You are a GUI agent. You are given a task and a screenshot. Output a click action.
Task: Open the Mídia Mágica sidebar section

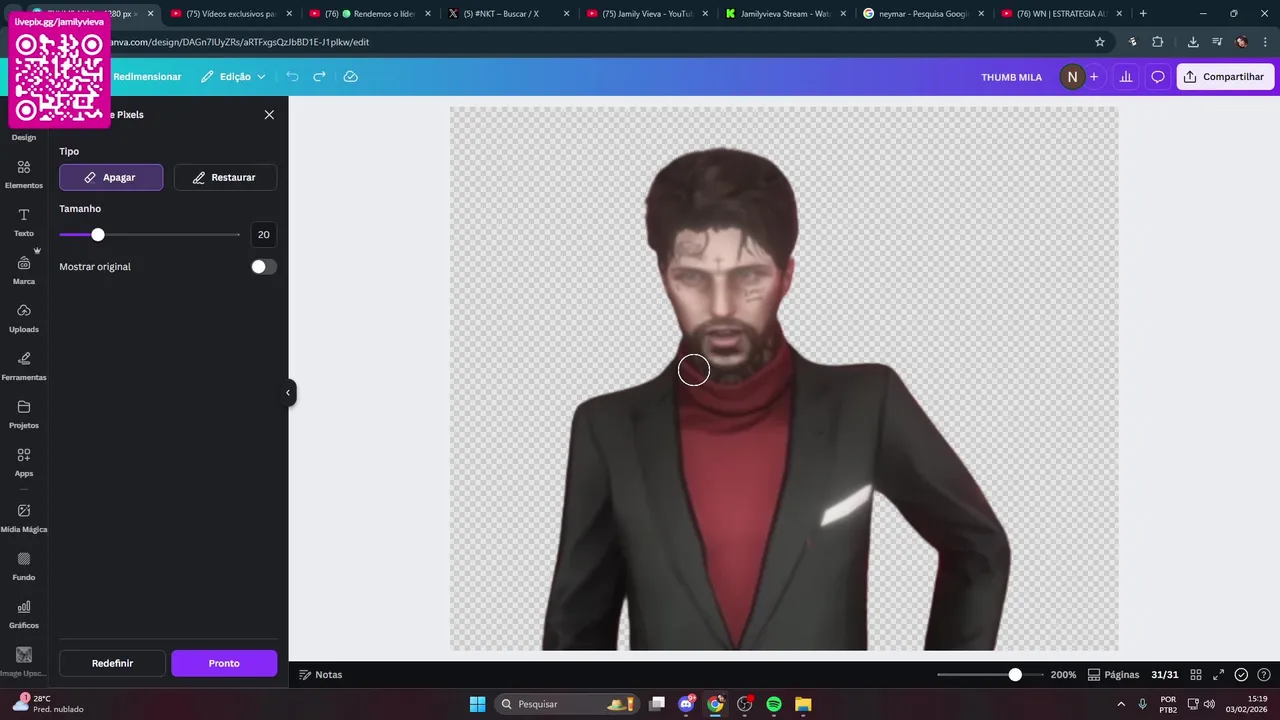[x=24, y=518]
